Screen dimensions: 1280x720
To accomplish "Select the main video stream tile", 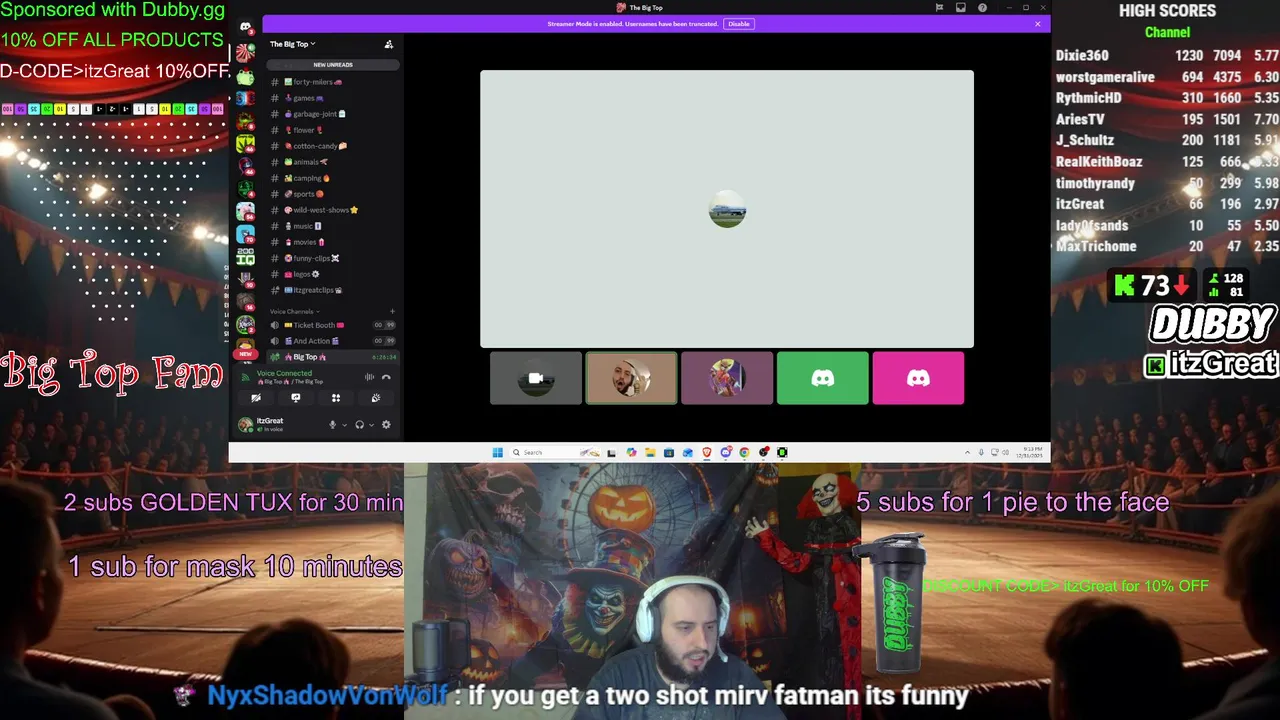I will click(727, 209).
